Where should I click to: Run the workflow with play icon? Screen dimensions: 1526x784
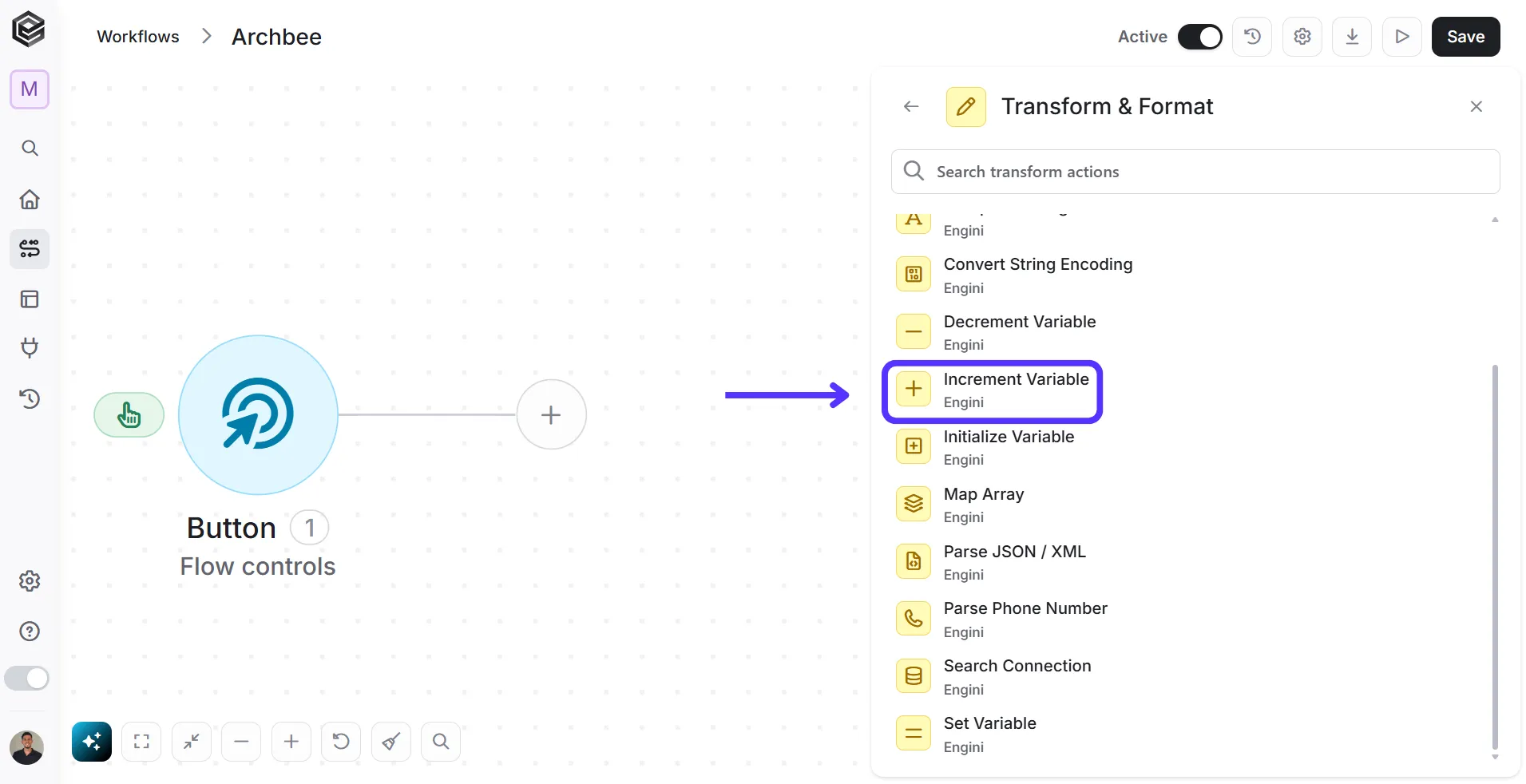click(x=1402, y=37)
